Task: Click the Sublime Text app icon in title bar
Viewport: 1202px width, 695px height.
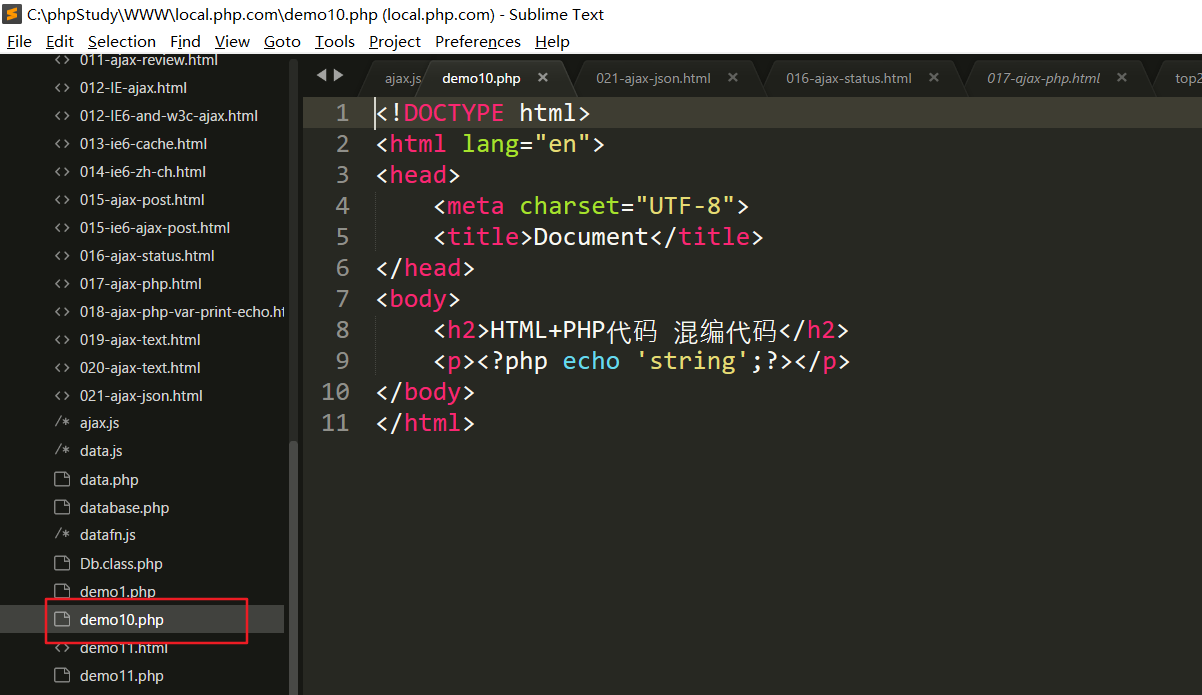Action: [13, 14]
